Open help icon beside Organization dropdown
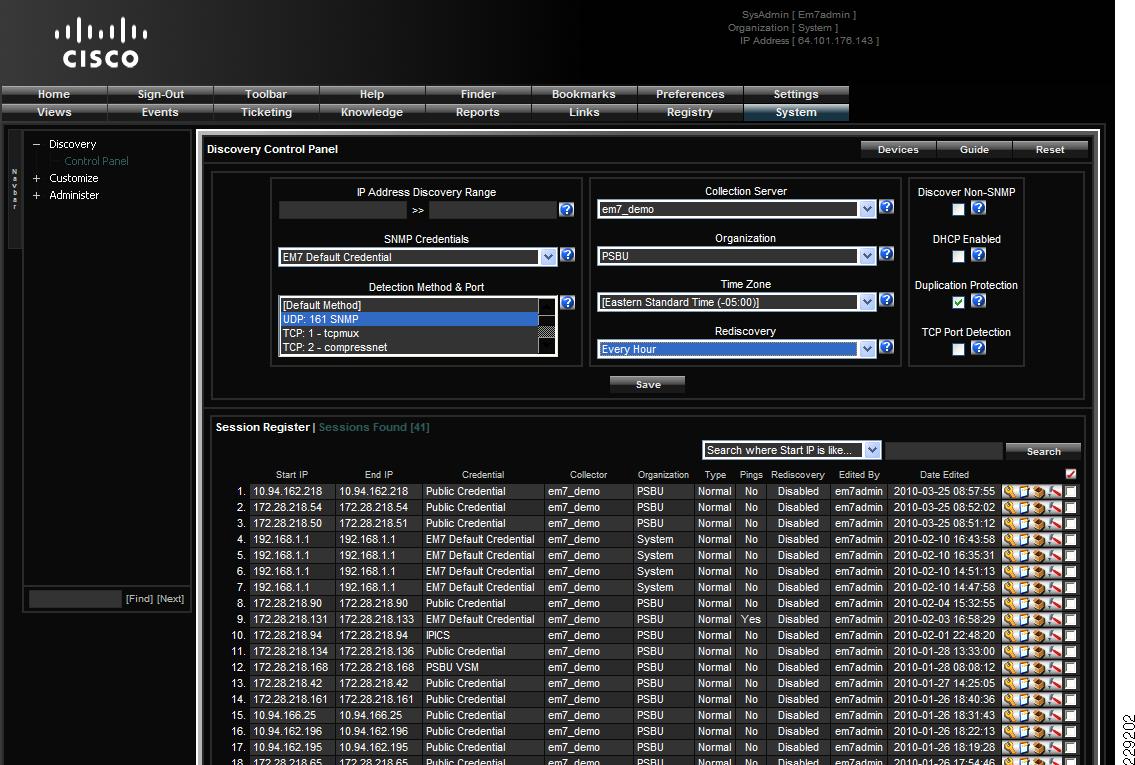The width and height of the screenshot is (1135, 765). click(x=886, y=254)
